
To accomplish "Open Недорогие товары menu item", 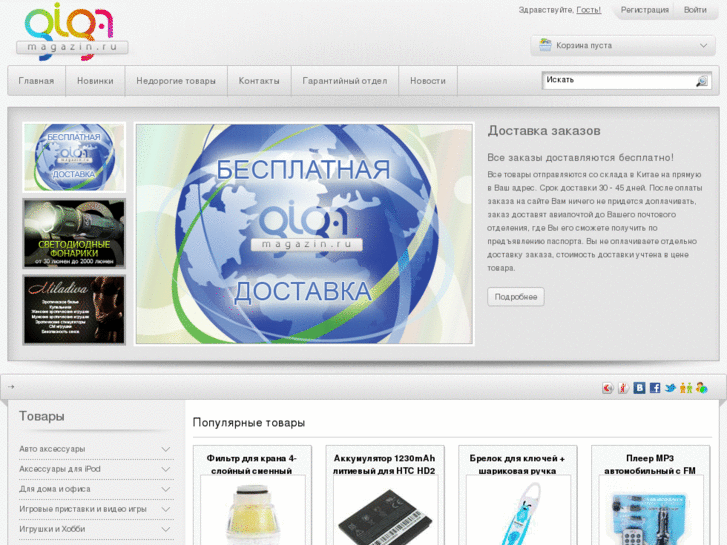I will pos(176,81).
